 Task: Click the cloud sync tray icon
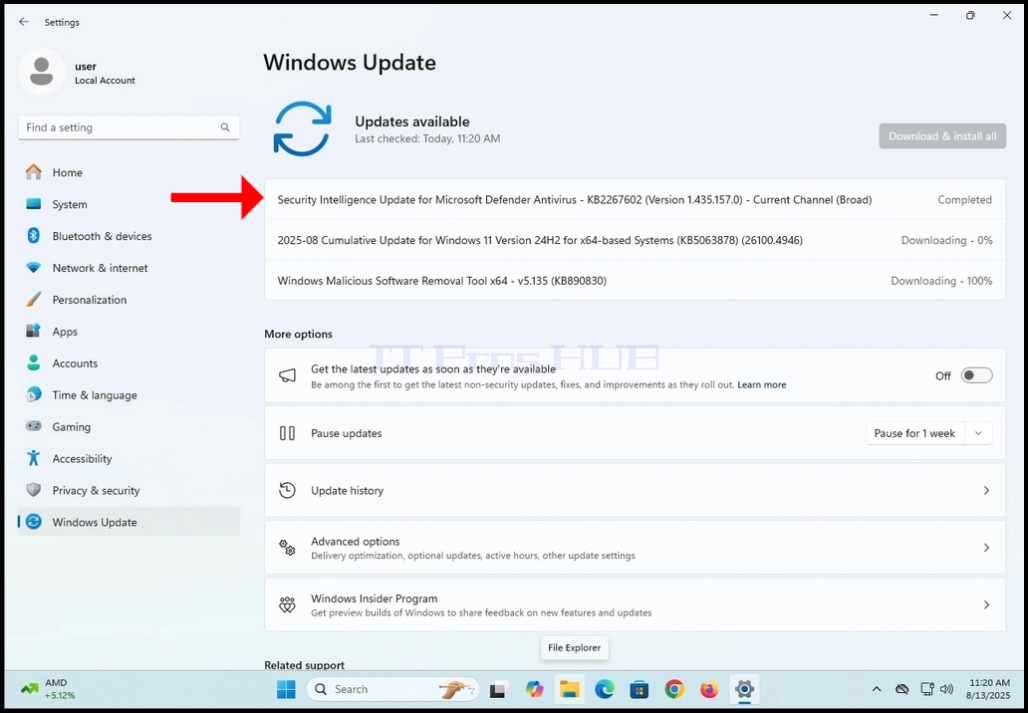click(902, 689)
